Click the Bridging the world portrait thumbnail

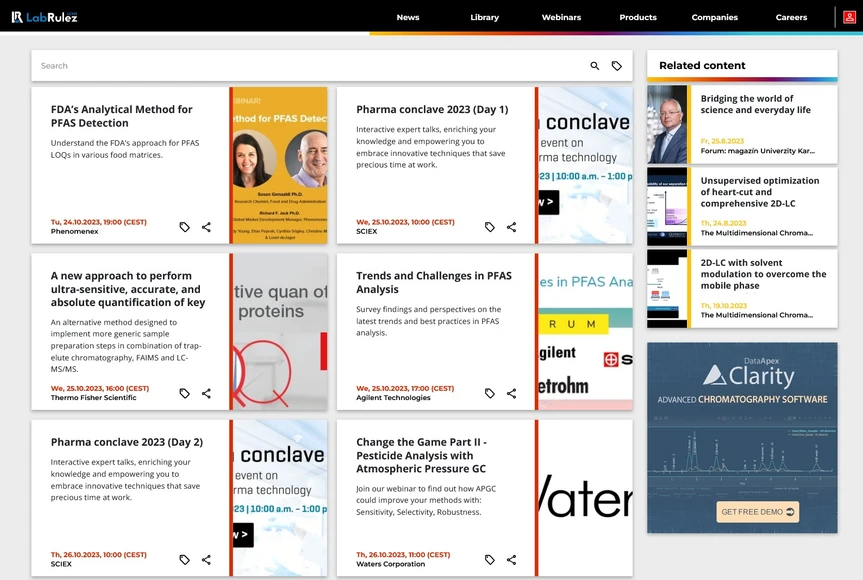667,124
